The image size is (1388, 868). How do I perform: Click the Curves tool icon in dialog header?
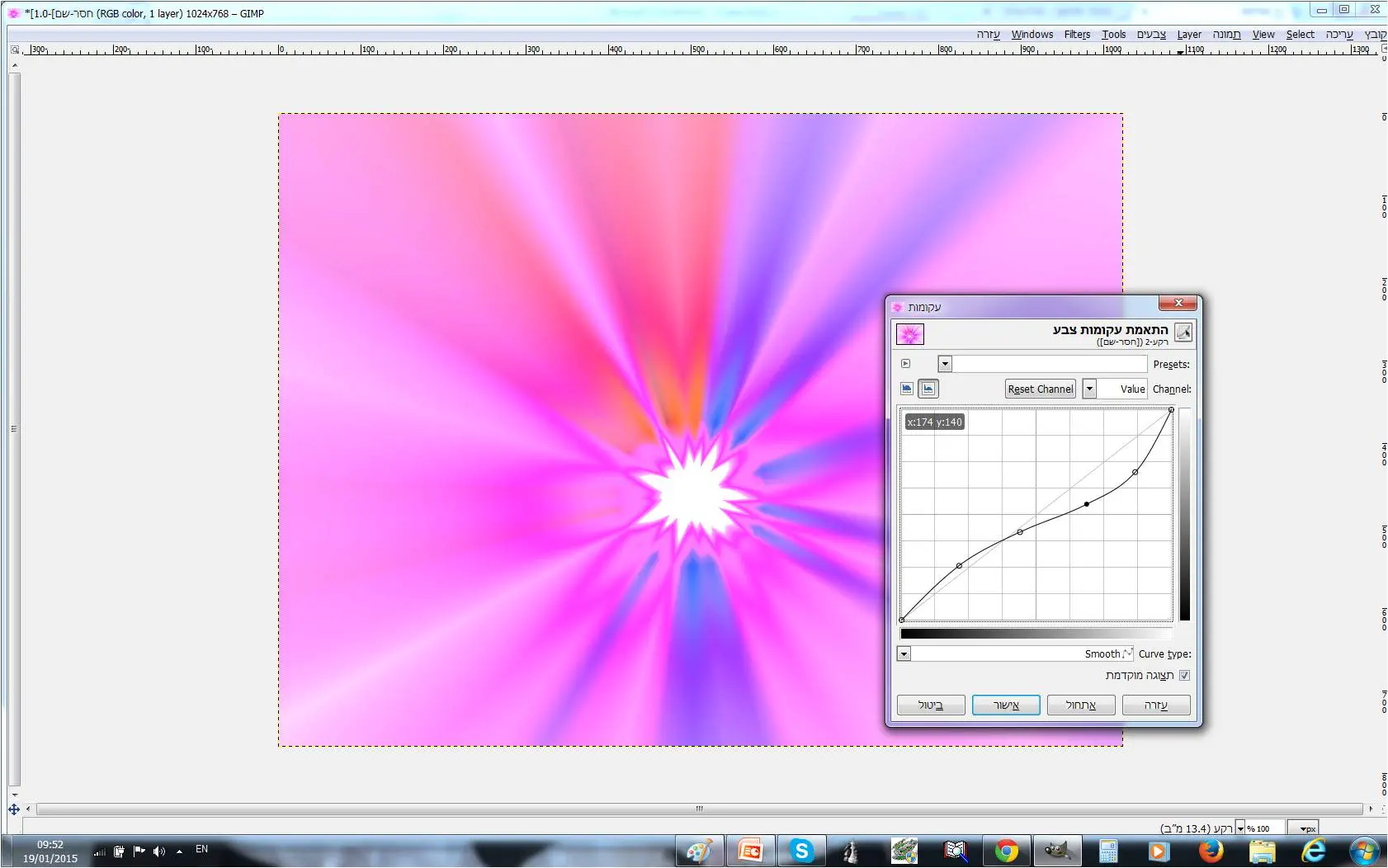click(x=1183, y=333)
